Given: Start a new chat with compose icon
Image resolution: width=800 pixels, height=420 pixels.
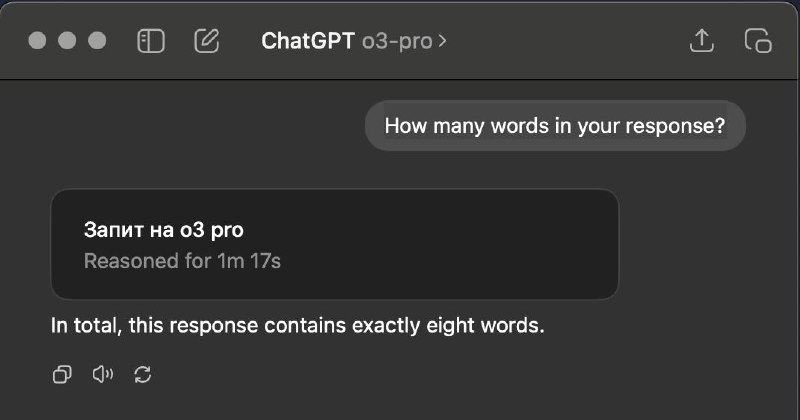Looking at the screenshot, I should (x=207, y=41).
